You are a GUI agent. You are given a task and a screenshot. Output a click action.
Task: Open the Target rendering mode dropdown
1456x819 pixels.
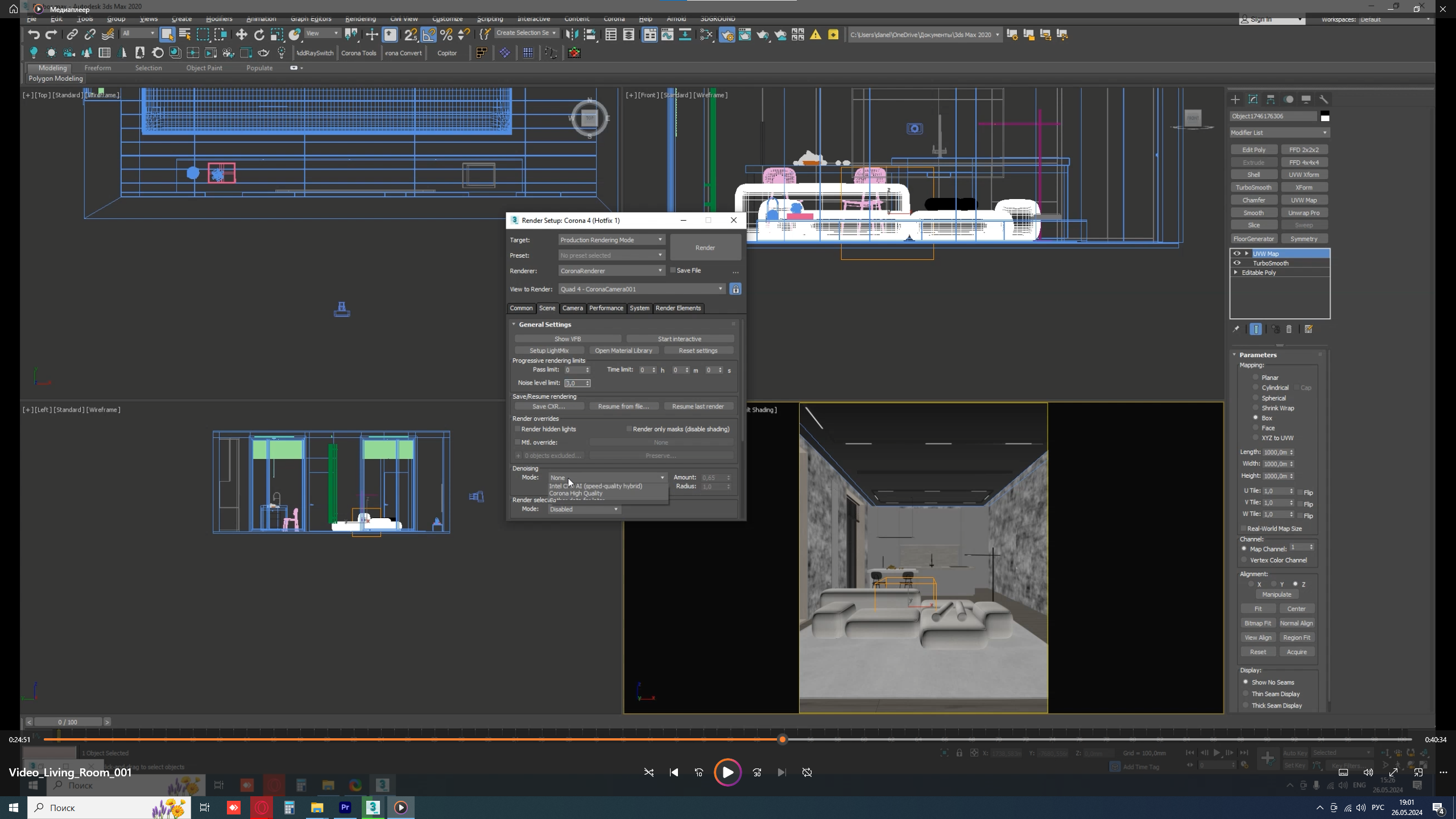tap(611, 239)
